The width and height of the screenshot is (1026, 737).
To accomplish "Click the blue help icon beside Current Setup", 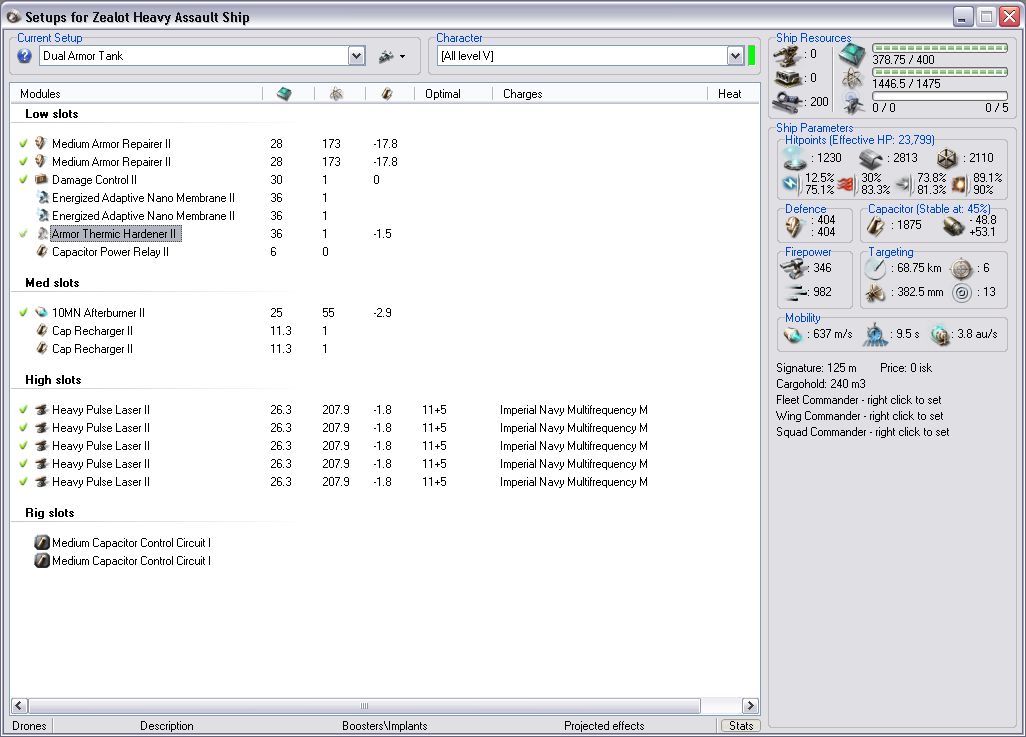I will [25, 56].
